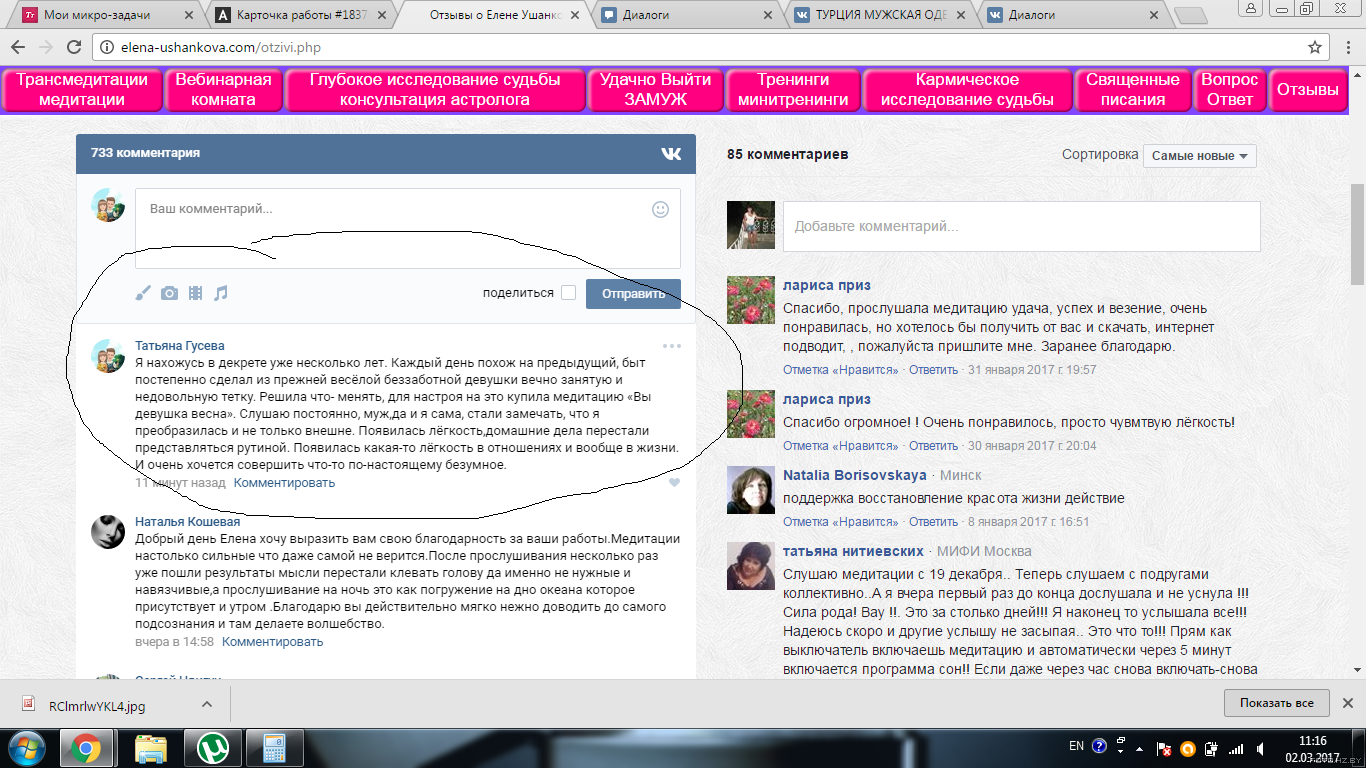The image size is (1366, 768).
Task: Open uTorrent from taskbar
Action: pos(212,747)
